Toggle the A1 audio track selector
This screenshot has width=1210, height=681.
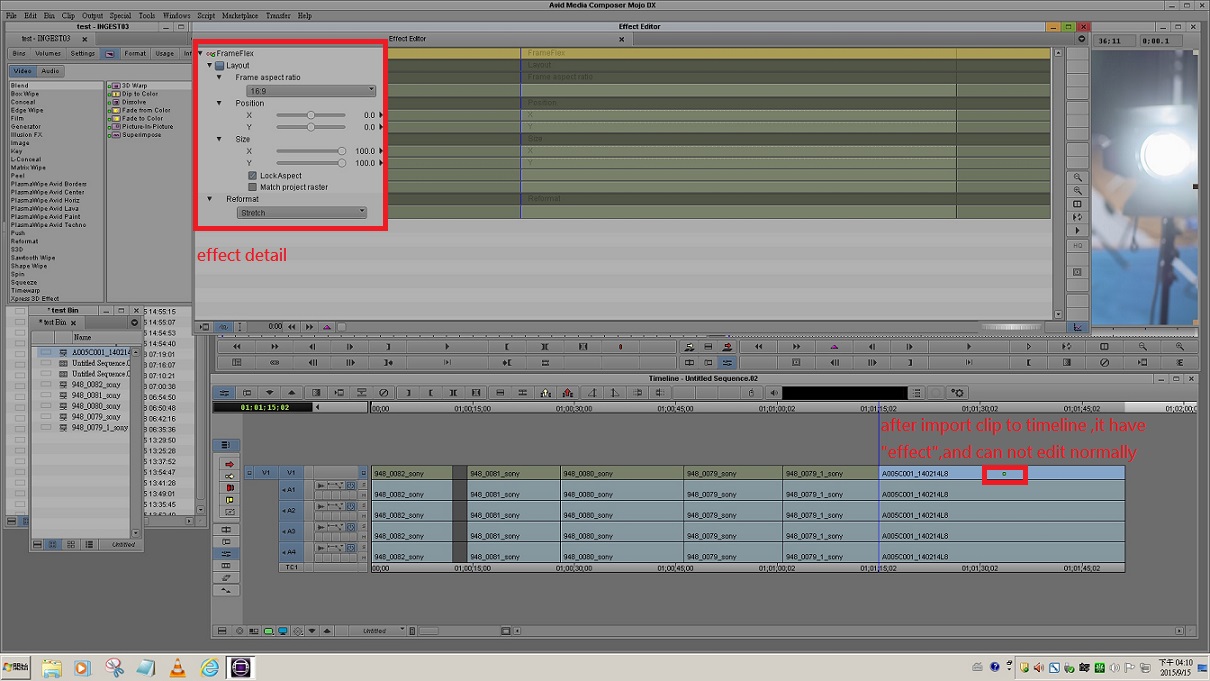(x=291, y=490)
